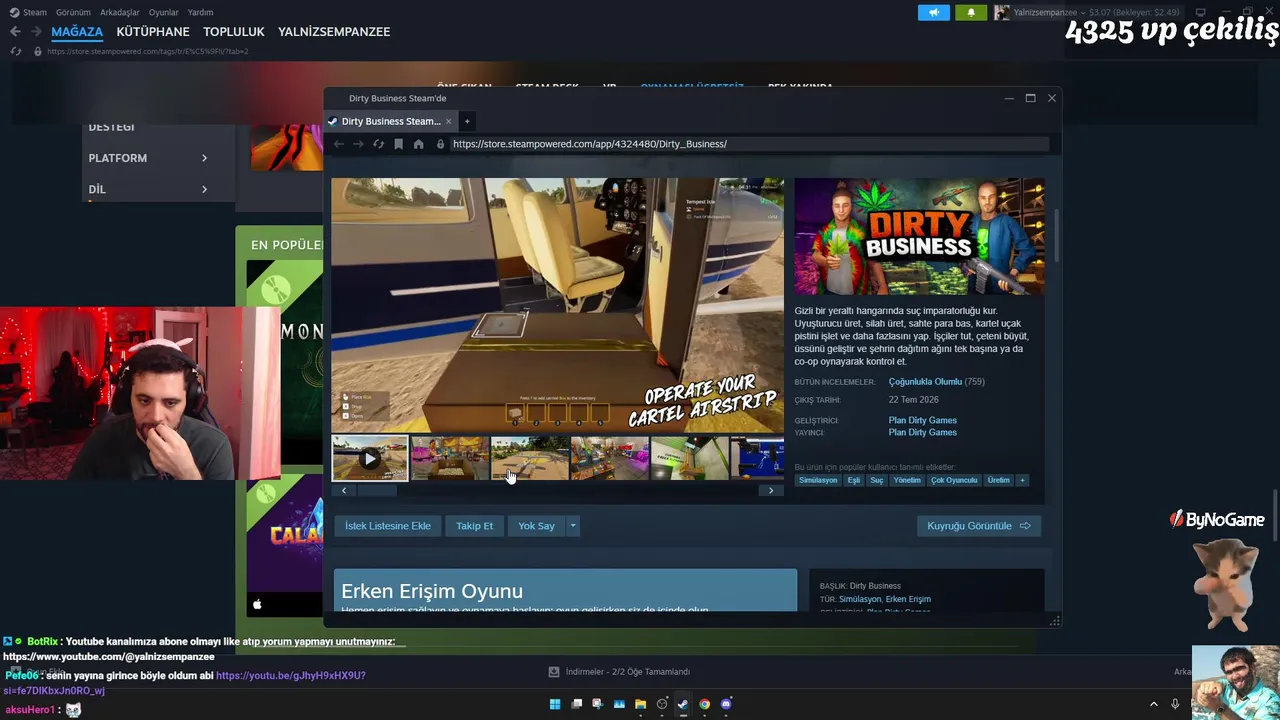Click the microphone tray icon
This screenshot has height=720, width=1280.
[x=1175, y=704]
